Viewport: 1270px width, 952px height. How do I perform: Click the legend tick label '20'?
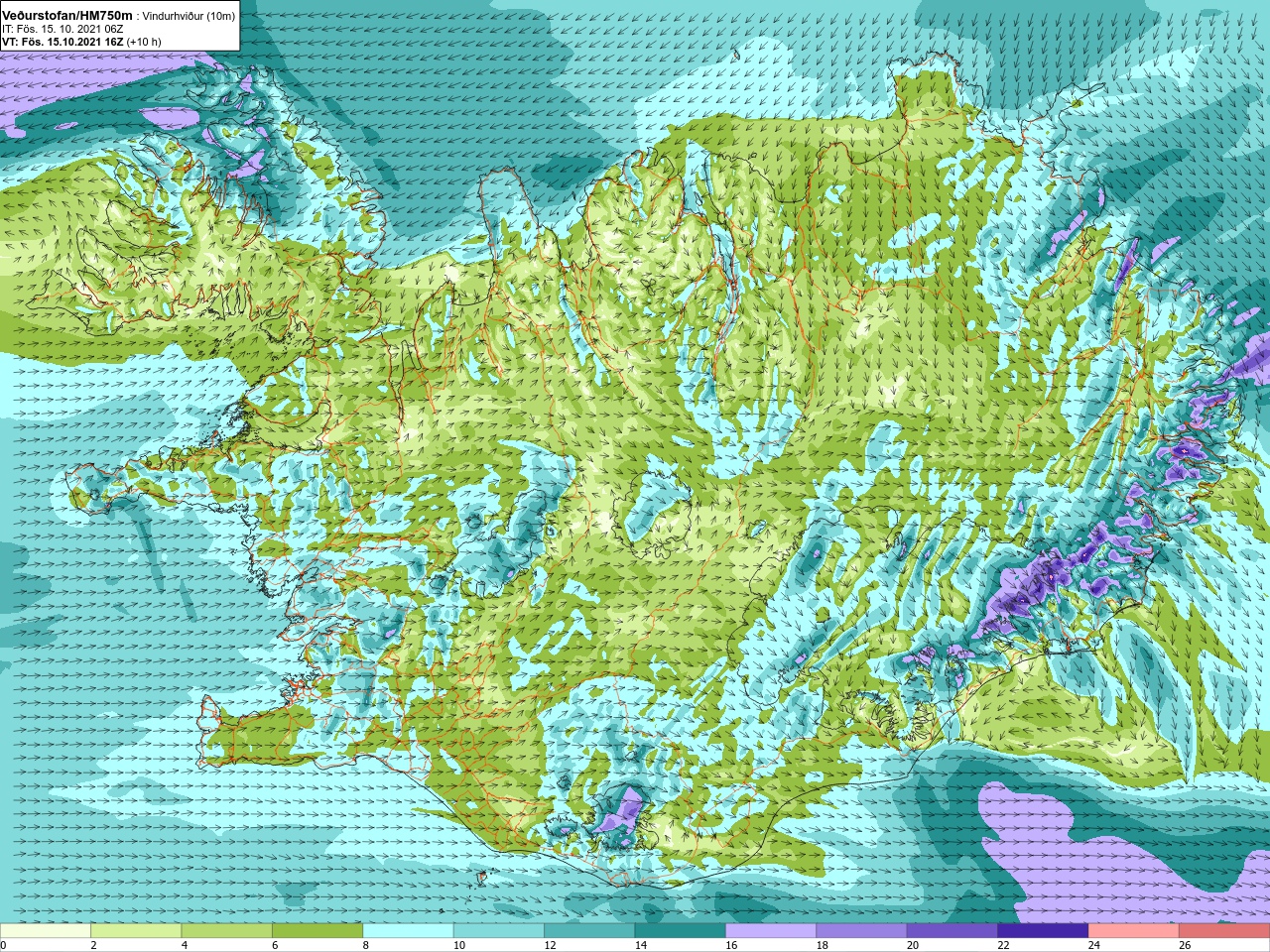pyautogui.click(x=912, y=945)
